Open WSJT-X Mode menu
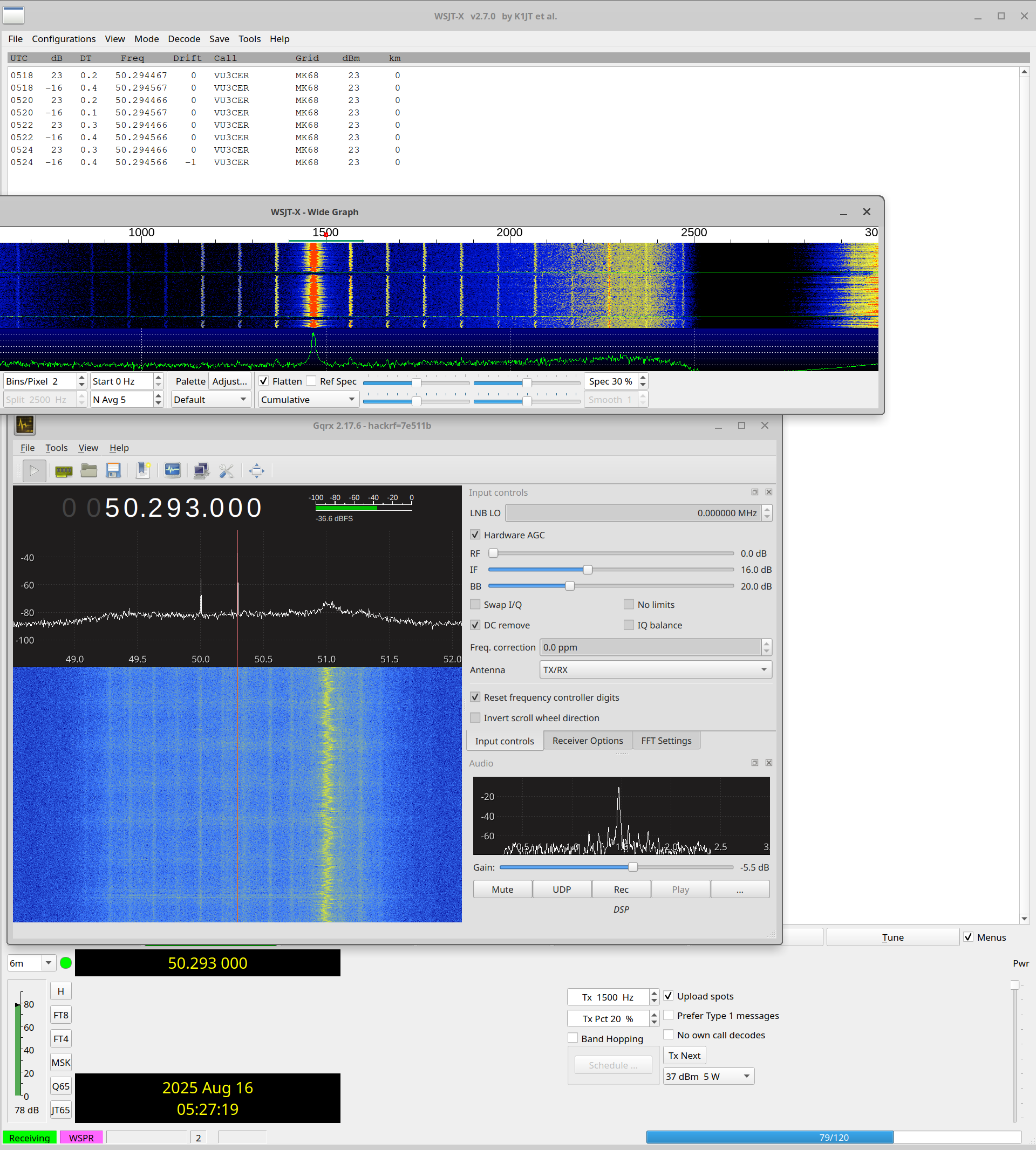 [146, 39]
